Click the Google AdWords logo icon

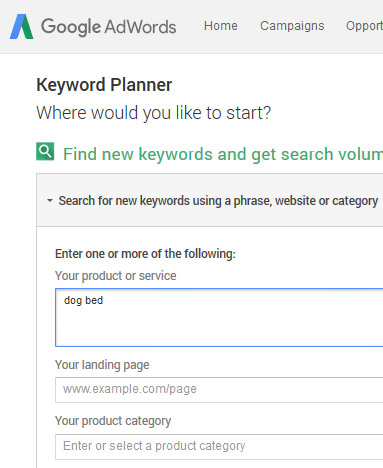pos(22,27)
